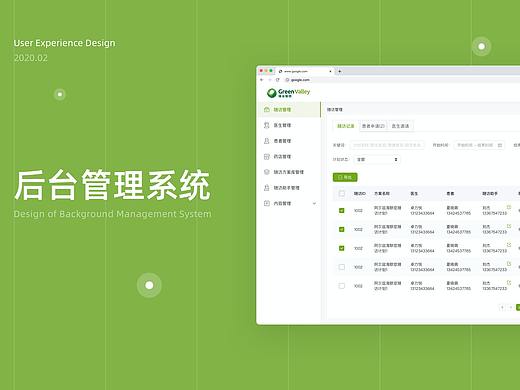Uncheck the second row's green checkbox
This screenshot has width=520, height=390.
click(342, 229)
